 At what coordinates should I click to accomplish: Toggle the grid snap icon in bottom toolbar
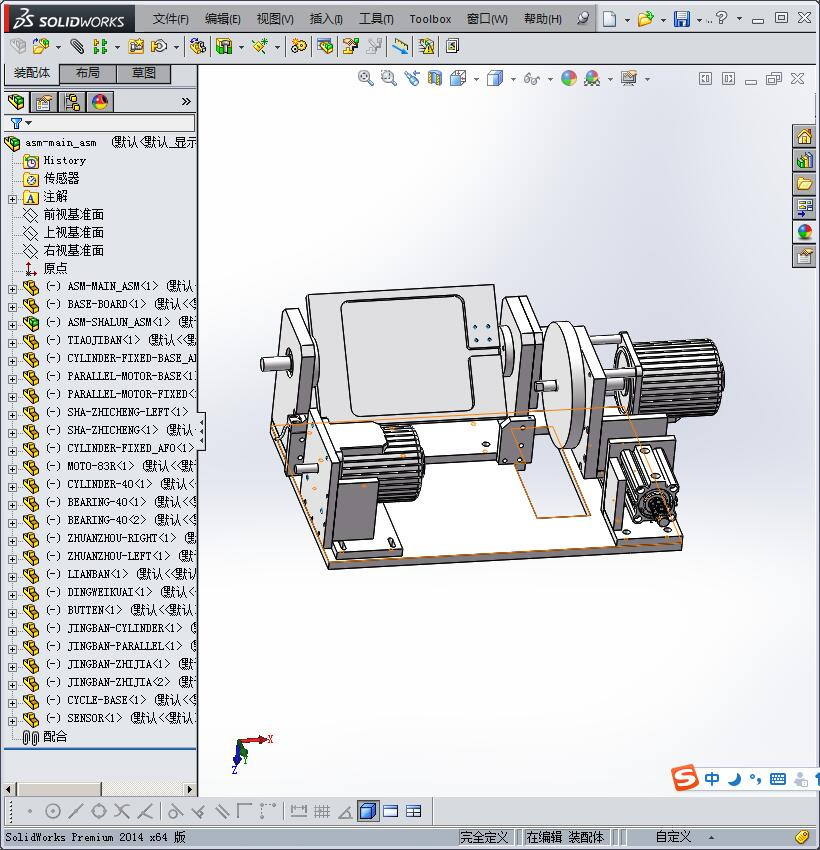tap(322, 811)
